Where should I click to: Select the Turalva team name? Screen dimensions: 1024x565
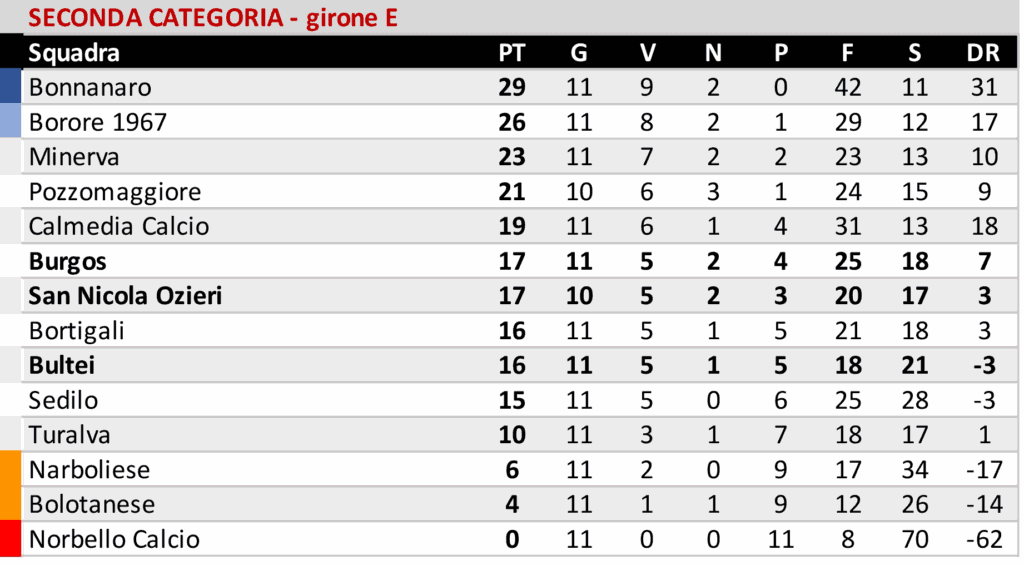pyautogui.click(x=70, y=436)
